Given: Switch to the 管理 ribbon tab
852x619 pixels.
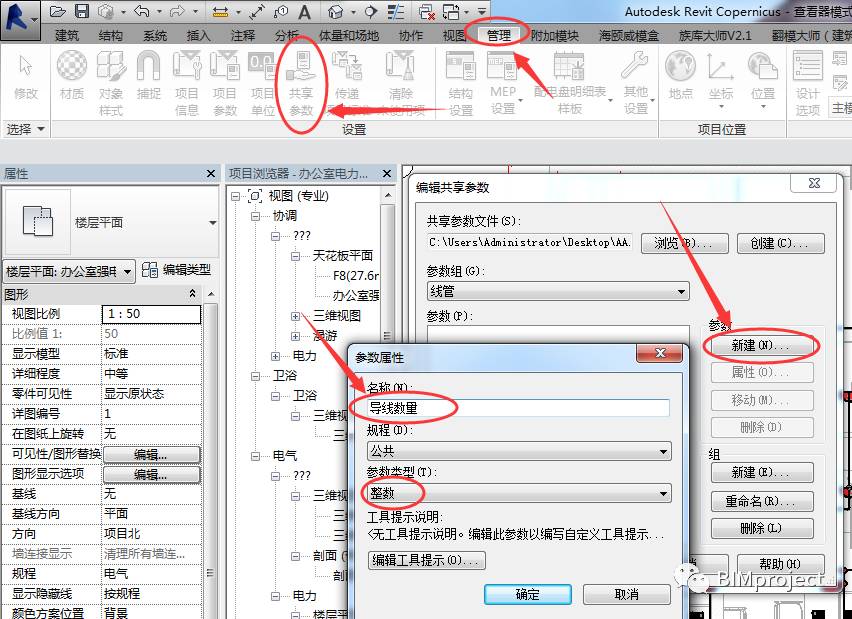Looking at the screenshot, I should click(x=499, y=35).
